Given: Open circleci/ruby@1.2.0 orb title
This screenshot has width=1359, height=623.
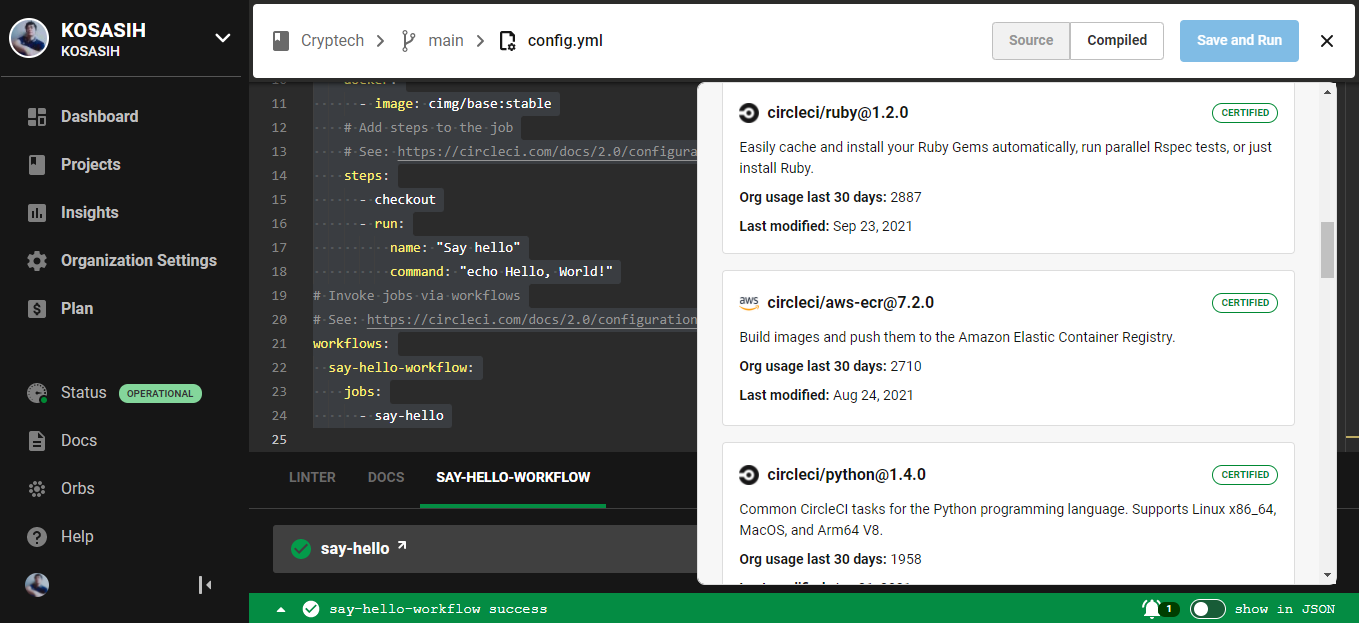Looking at the screenshot, I should 837,113.
